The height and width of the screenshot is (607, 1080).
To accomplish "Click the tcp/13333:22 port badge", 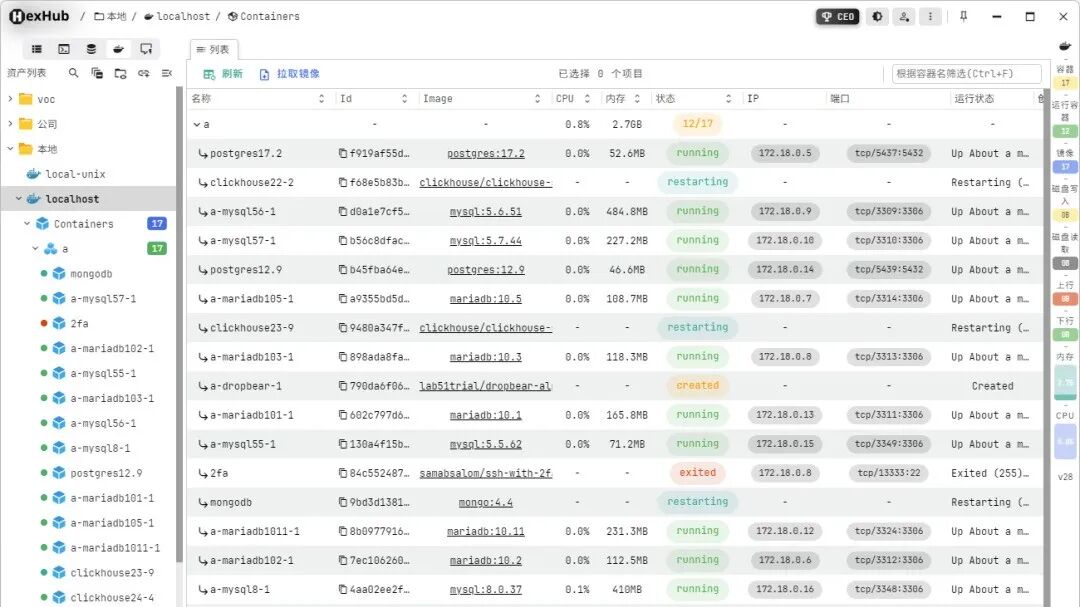I will coord(889,473).
